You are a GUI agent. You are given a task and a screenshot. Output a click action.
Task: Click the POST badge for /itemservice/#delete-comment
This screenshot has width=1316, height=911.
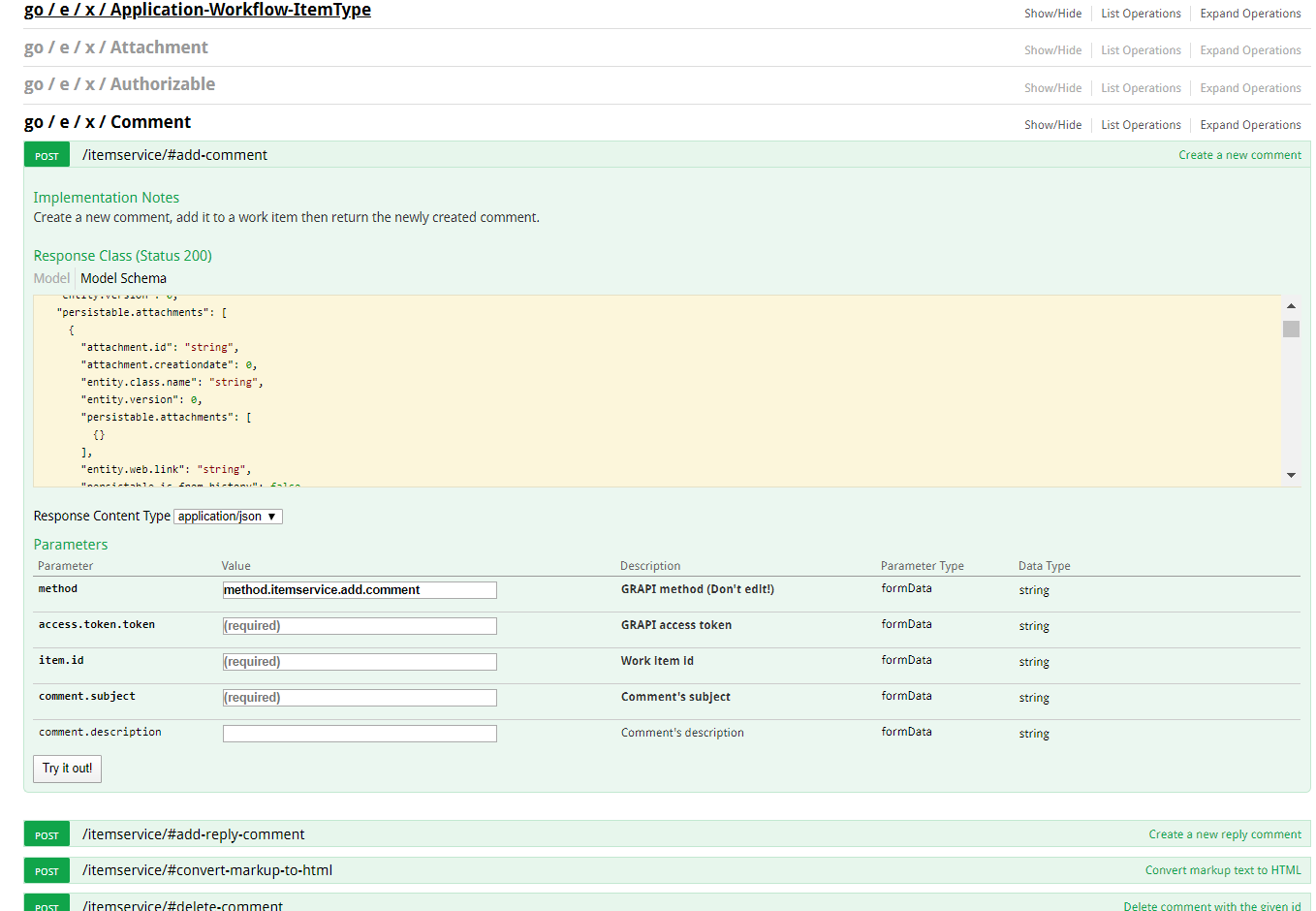46,904
